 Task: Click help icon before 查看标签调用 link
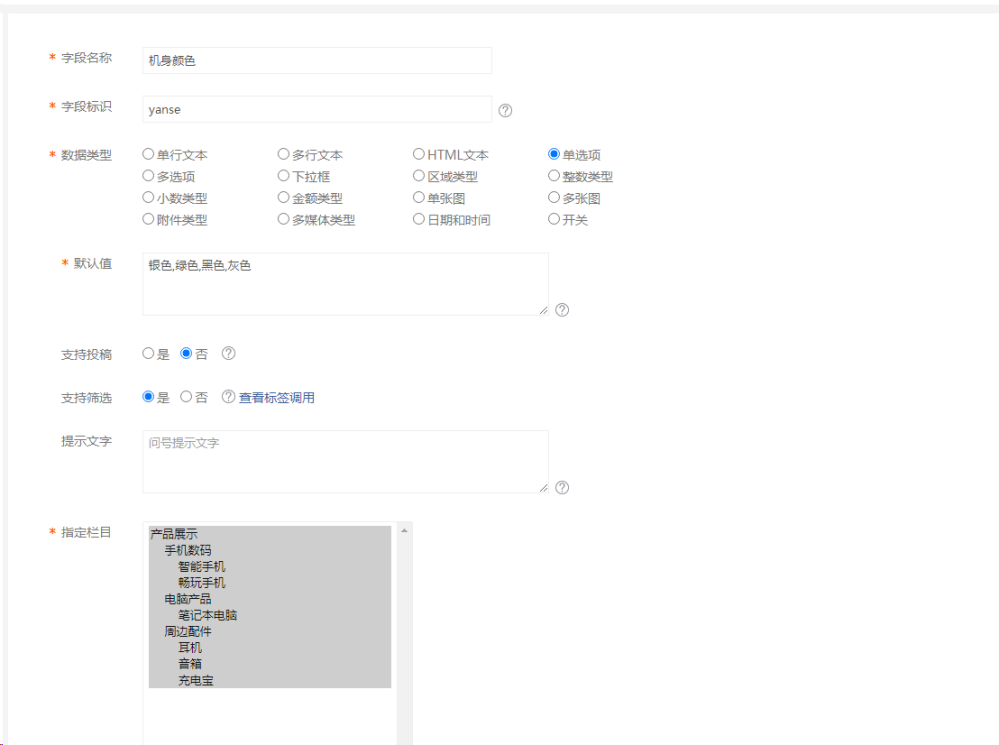(x=229, y=397)
